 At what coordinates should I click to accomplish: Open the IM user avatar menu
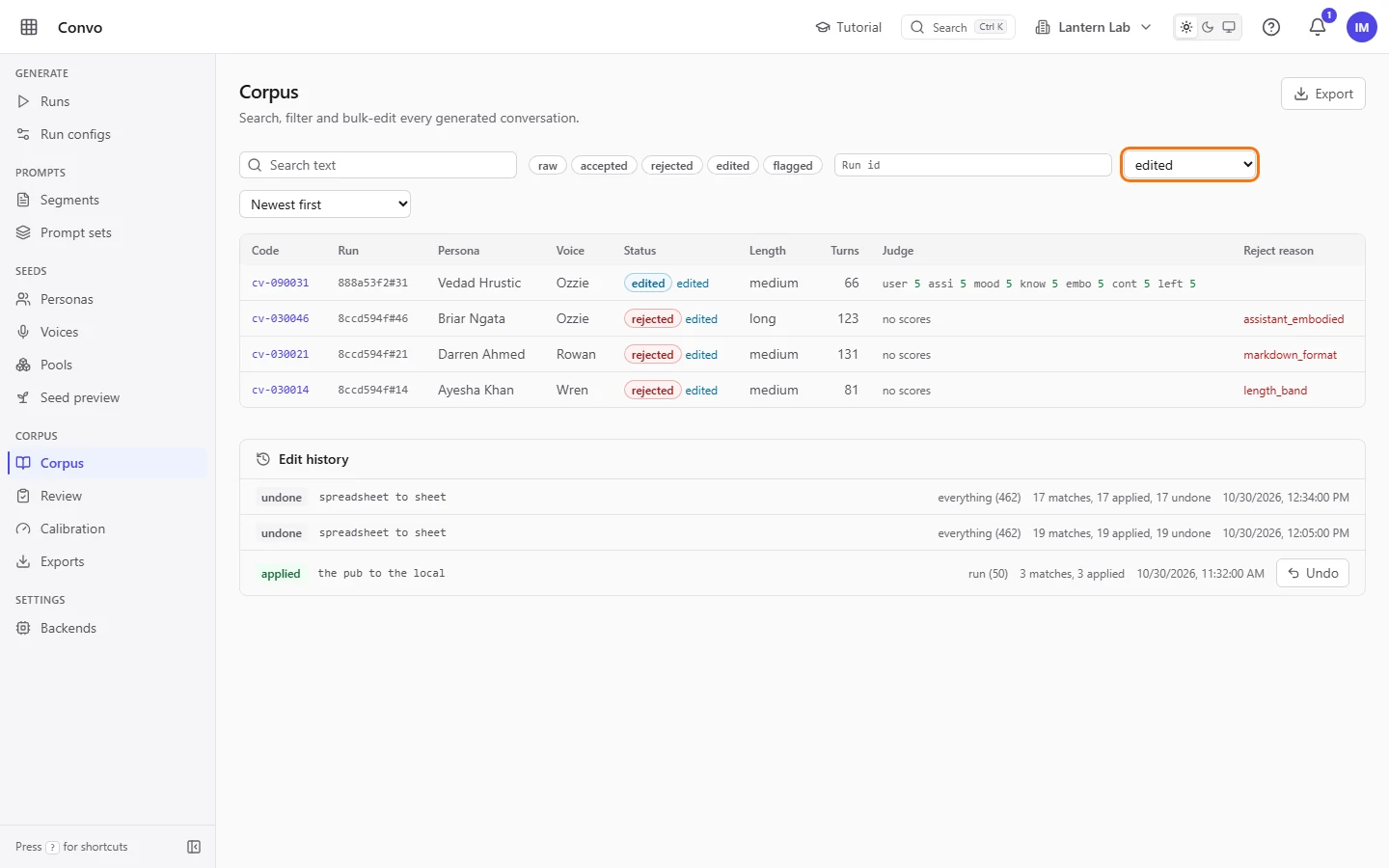click(x=1362, y=27)
